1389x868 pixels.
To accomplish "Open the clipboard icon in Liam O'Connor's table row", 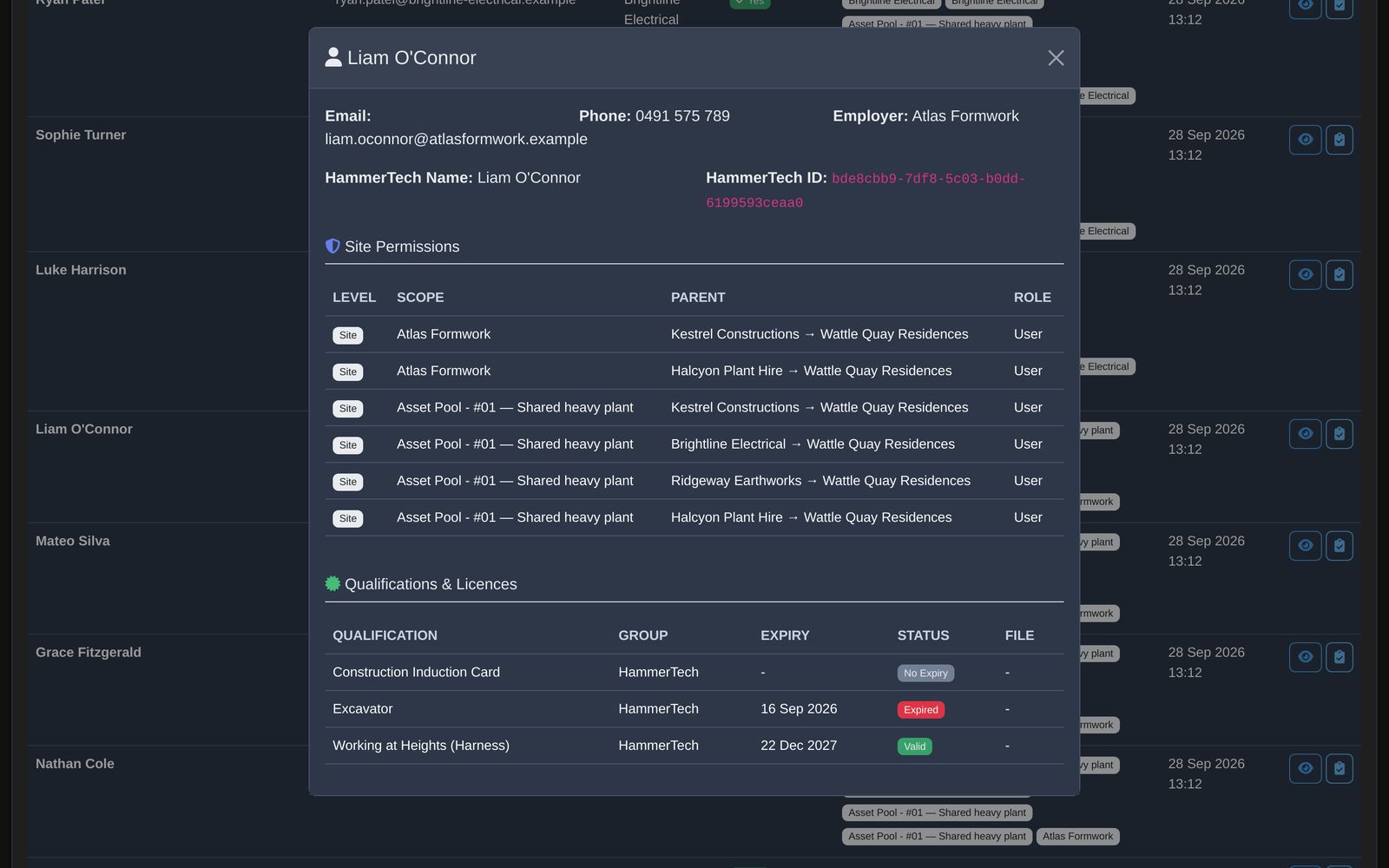I will [x=1340, y=433].
